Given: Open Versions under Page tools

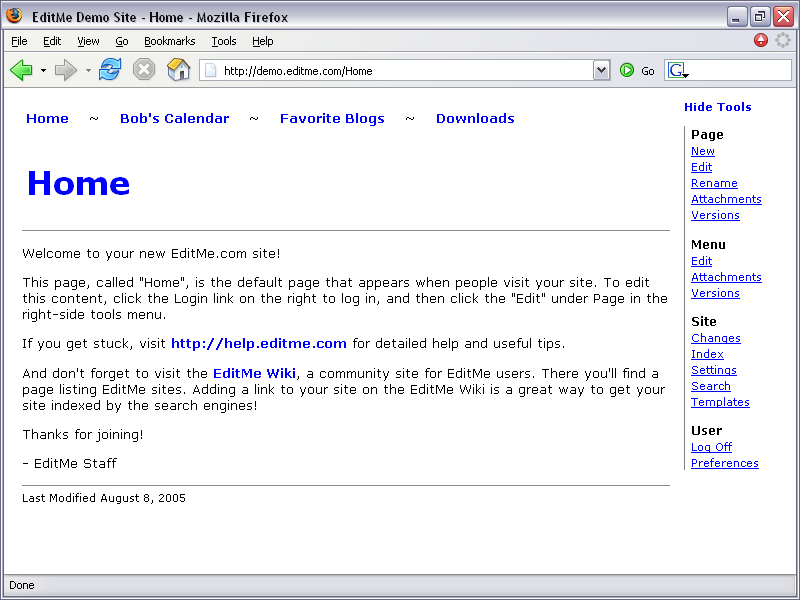Looking at the screenshot, I should (715, 215).
